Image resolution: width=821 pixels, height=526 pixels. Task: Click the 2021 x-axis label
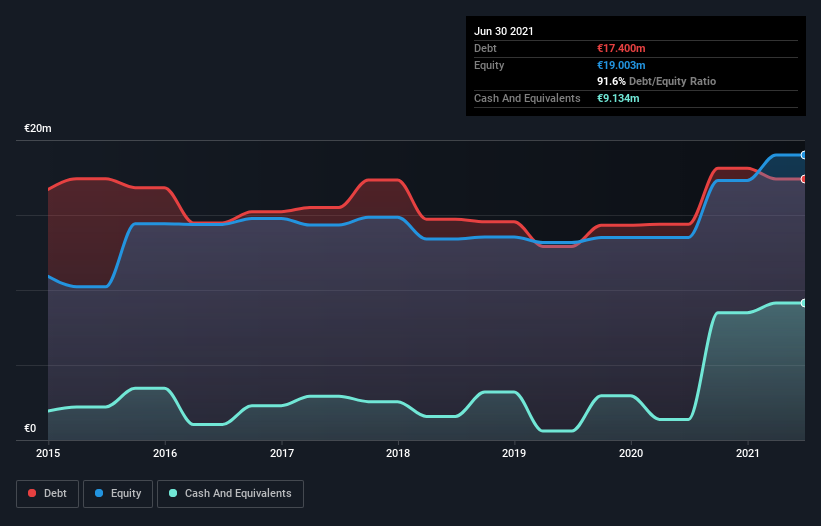748,453
